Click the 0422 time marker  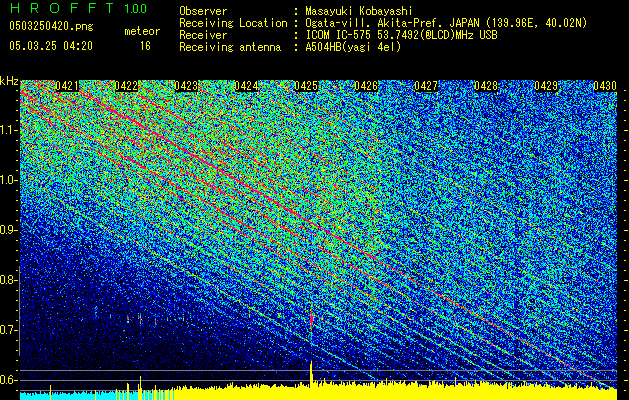pyautogui.click(x=126, y=86)
